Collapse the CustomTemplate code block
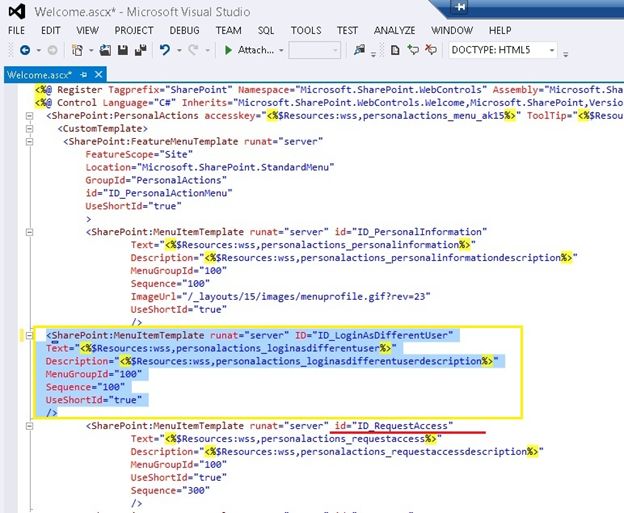 point(29,129)
